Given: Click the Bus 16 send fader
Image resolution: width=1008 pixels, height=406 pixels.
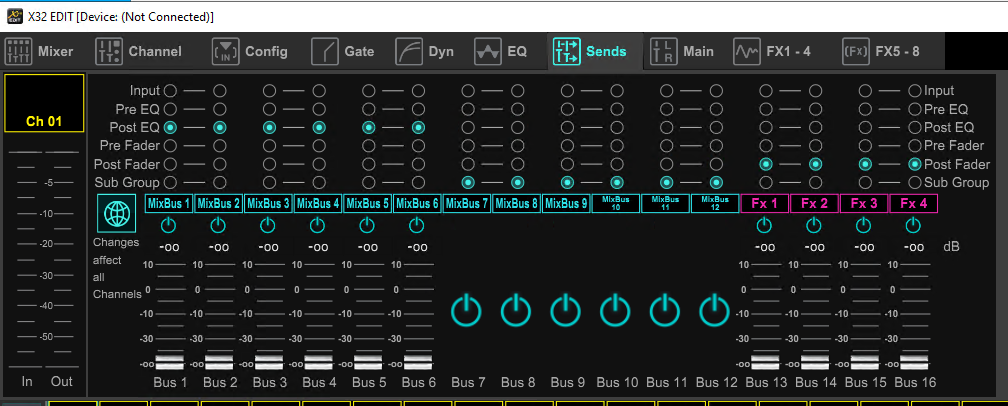Looking at the screenshot, I should [x=915, y=360].
